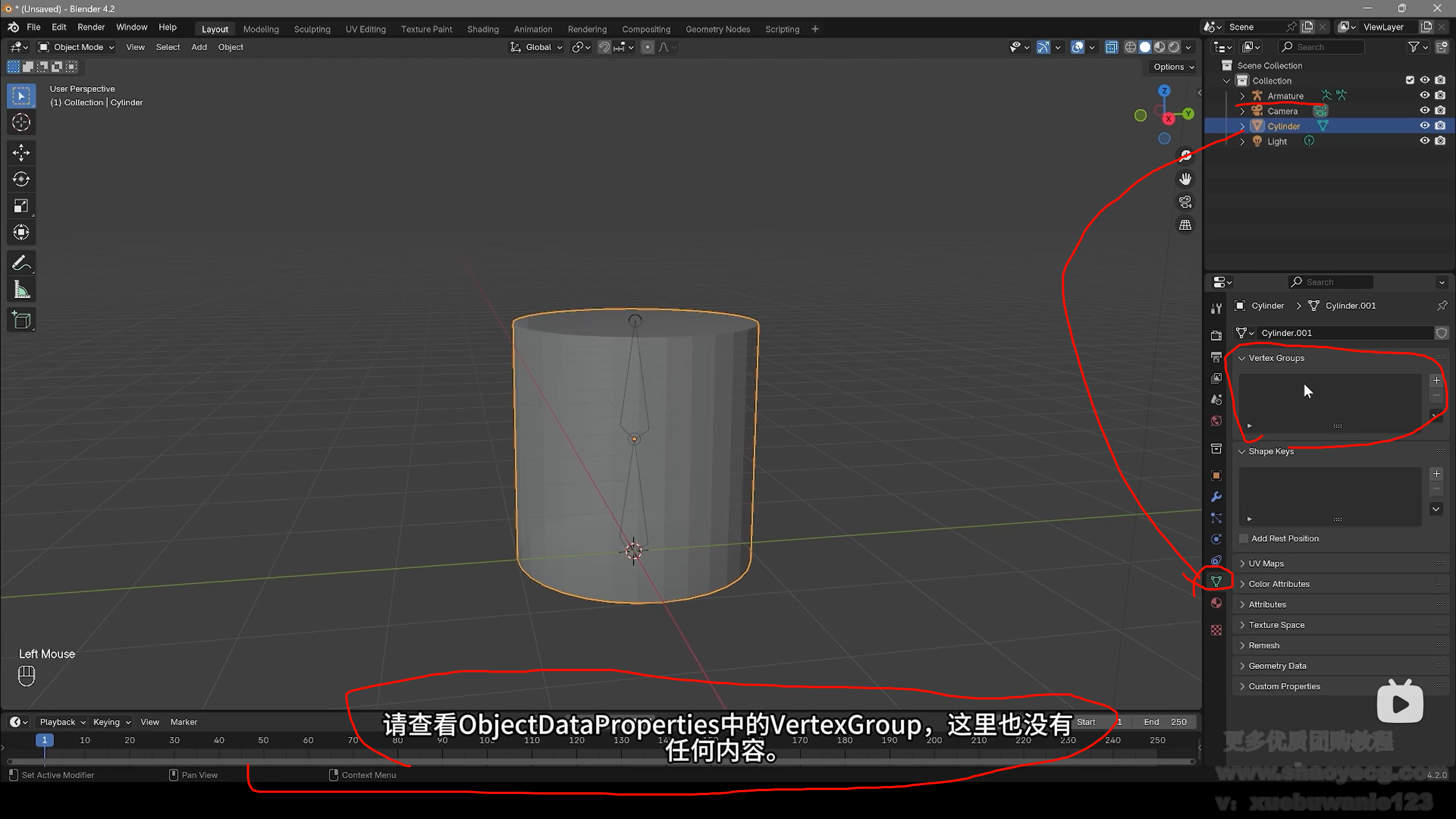Exclude Collection checkbox in outliner
The height and width of the screenshot is (819, 1456).
pyautogui.click(x=1410, y=80)
